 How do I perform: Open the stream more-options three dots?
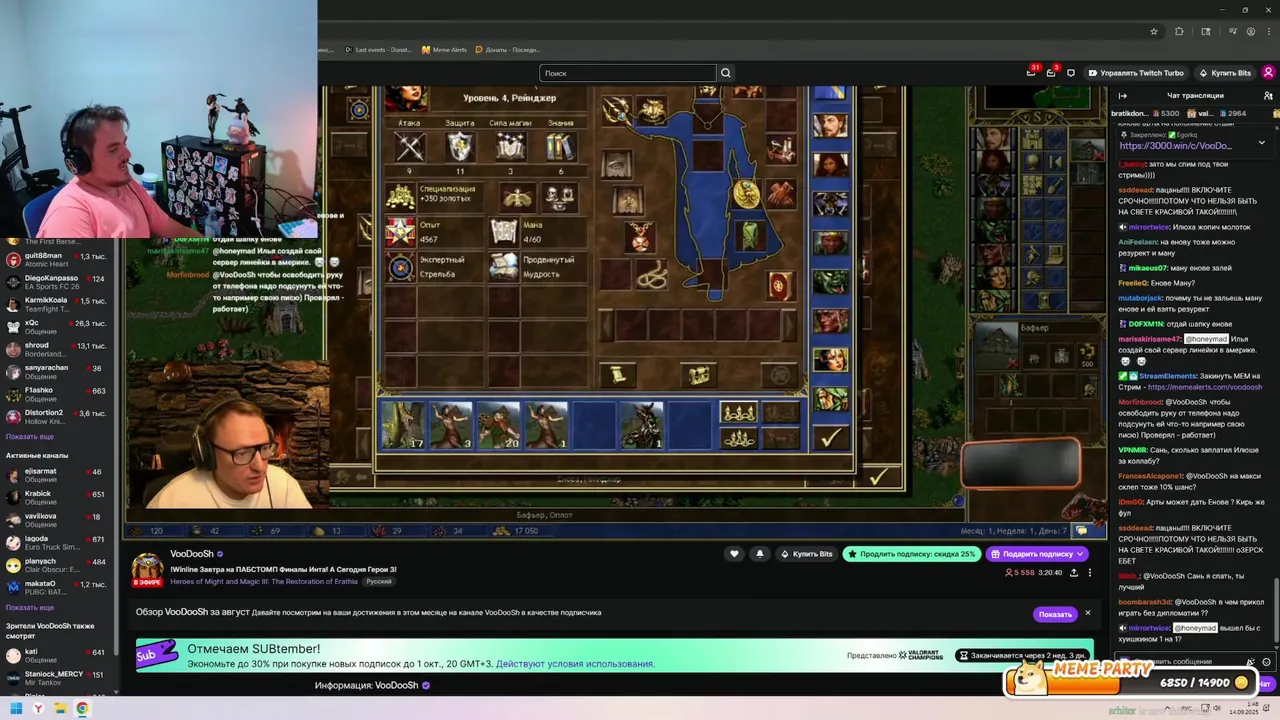tap(1090, 573)
